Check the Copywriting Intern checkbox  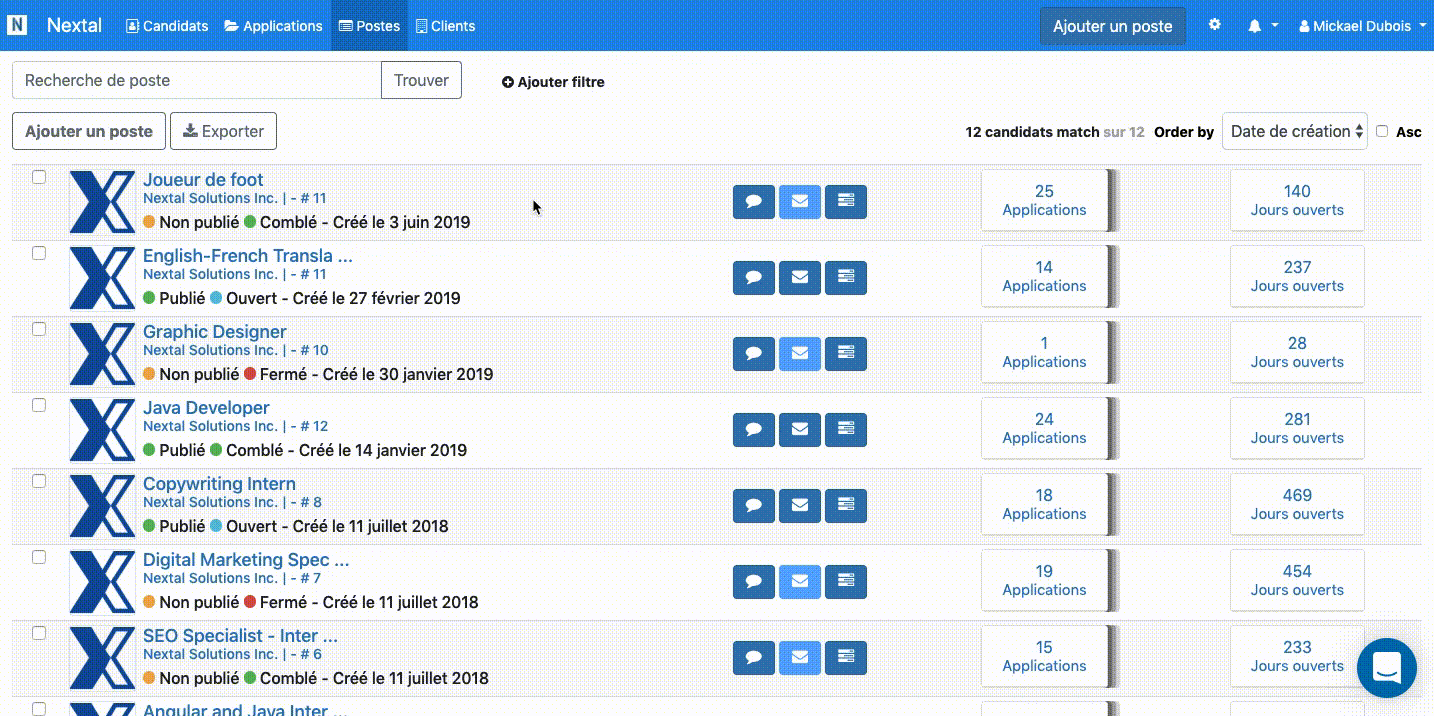pos(39,481)
